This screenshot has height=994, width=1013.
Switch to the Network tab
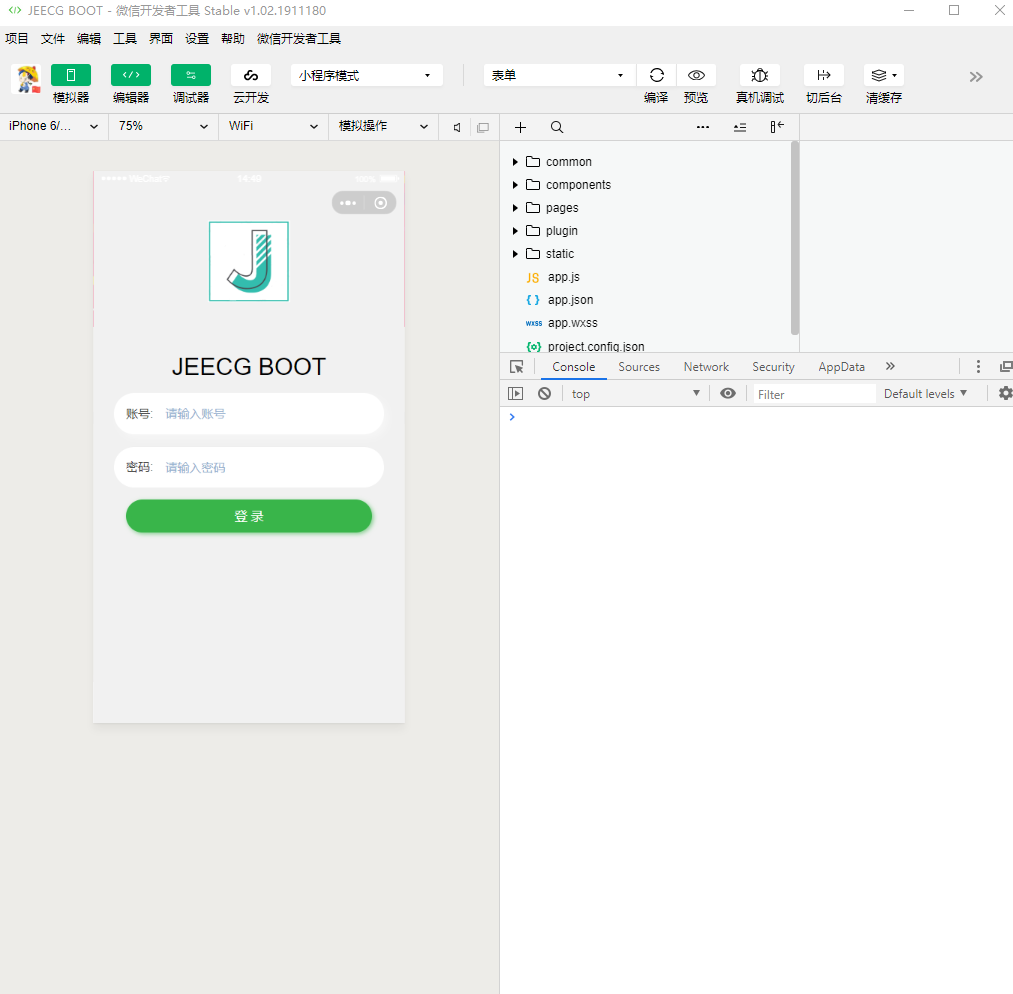705,366
